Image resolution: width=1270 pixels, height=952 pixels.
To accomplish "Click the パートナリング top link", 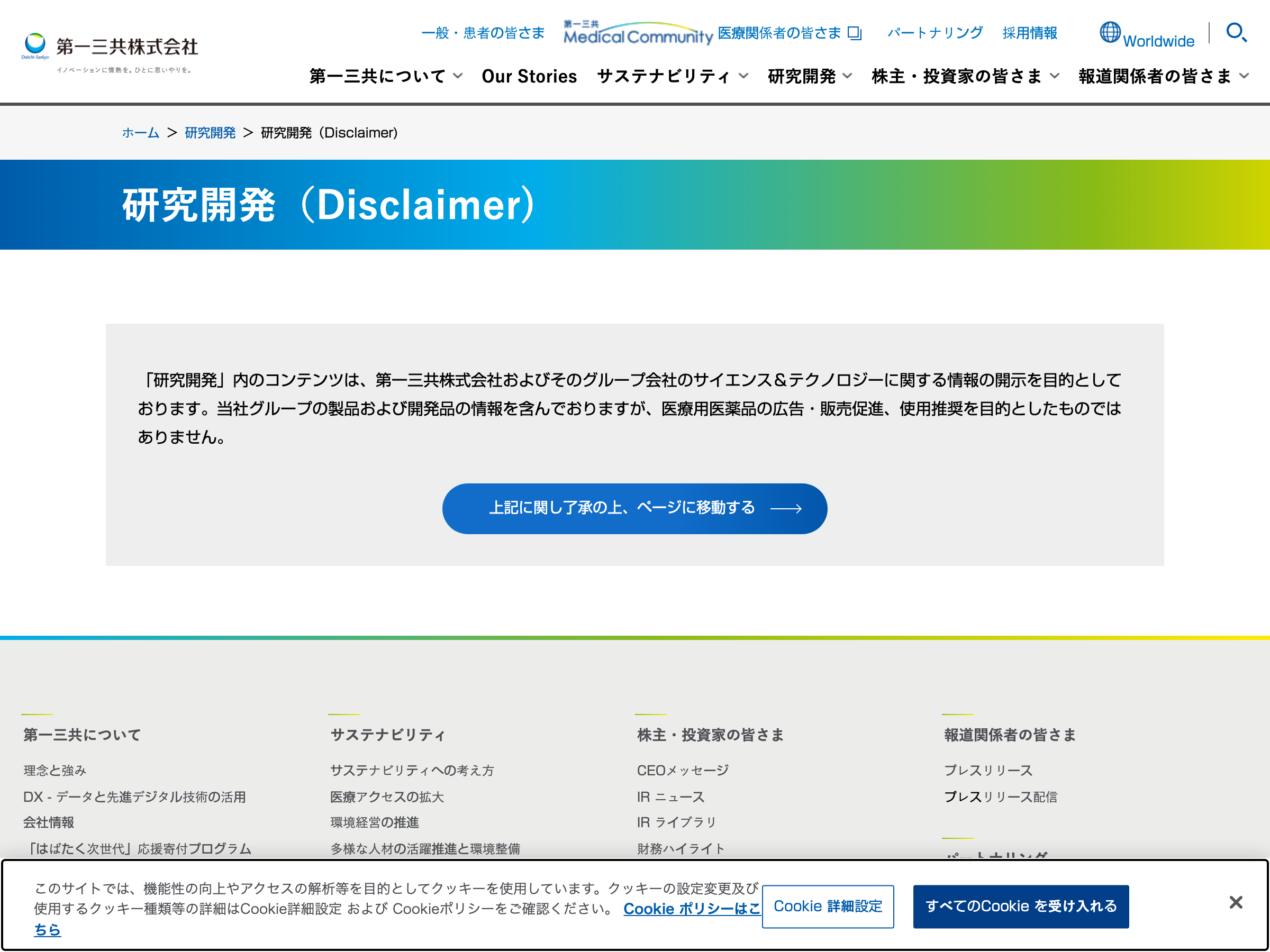I will [935, 33].
